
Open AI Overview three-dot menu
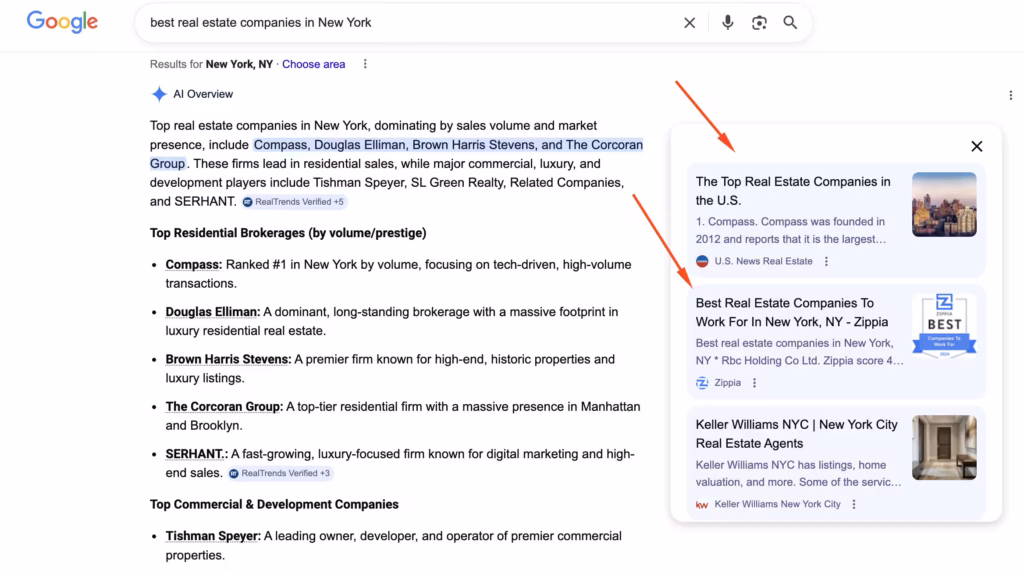[x=1011, y=95]
